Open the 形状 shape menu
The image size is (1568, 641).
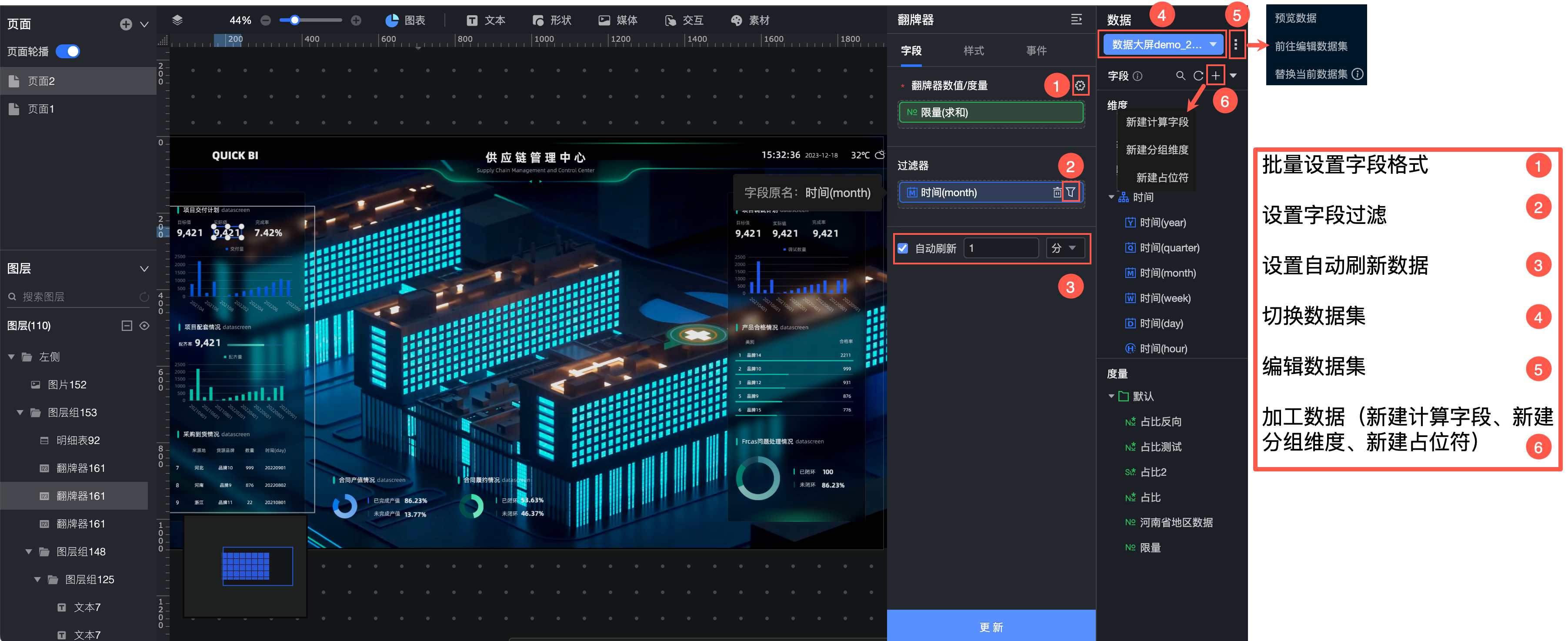click(552, 21)
